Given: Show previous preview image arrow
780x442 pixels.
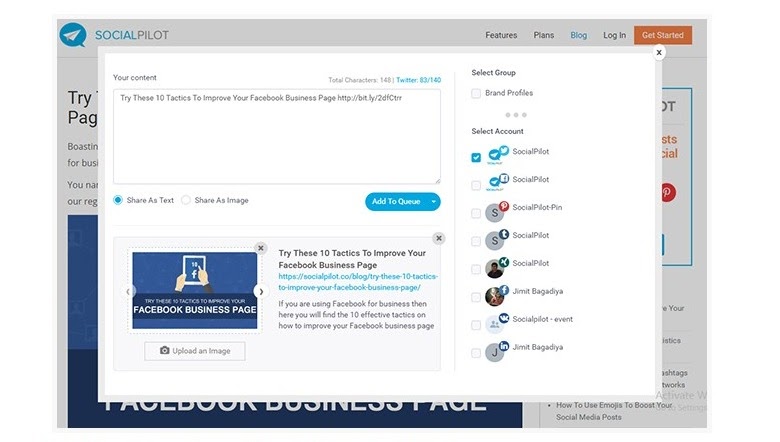Looking at the screenshot, I should pos(128,292).
